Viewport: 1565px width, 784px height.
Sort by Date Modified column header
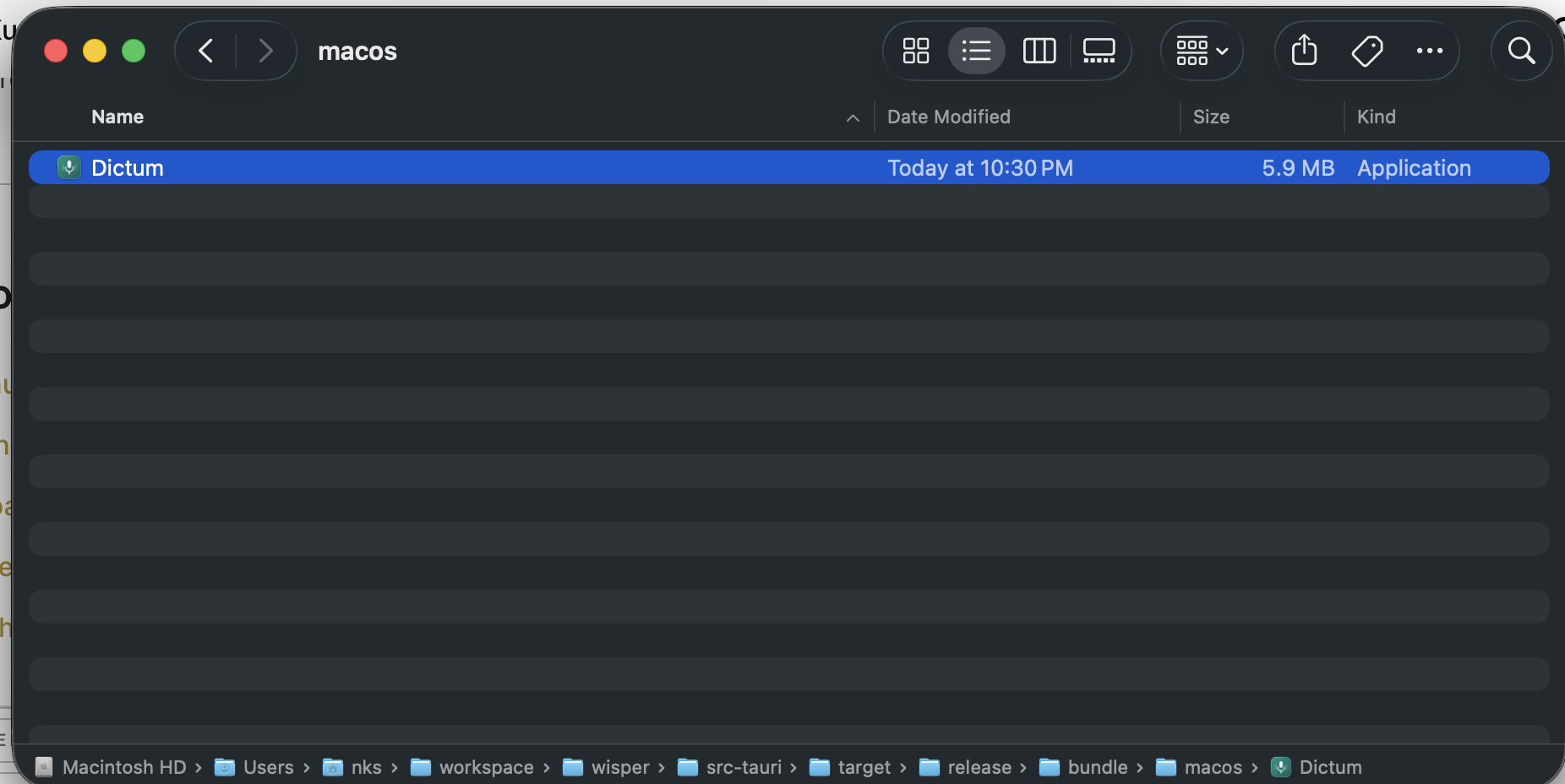pyautogui.click(x=948, y=117)
